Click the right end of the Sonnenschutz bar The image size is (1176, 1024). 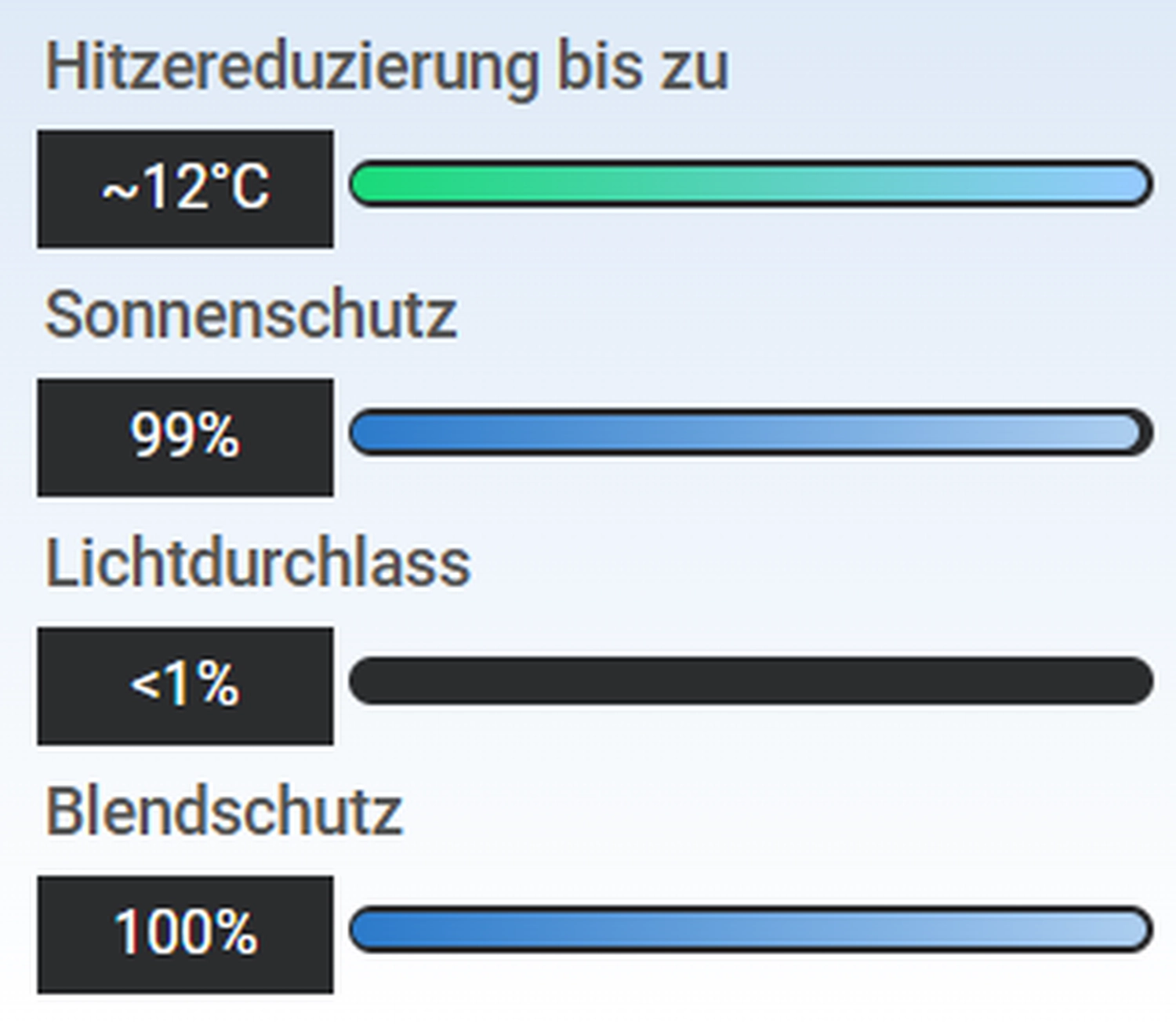pos(1129,432)
